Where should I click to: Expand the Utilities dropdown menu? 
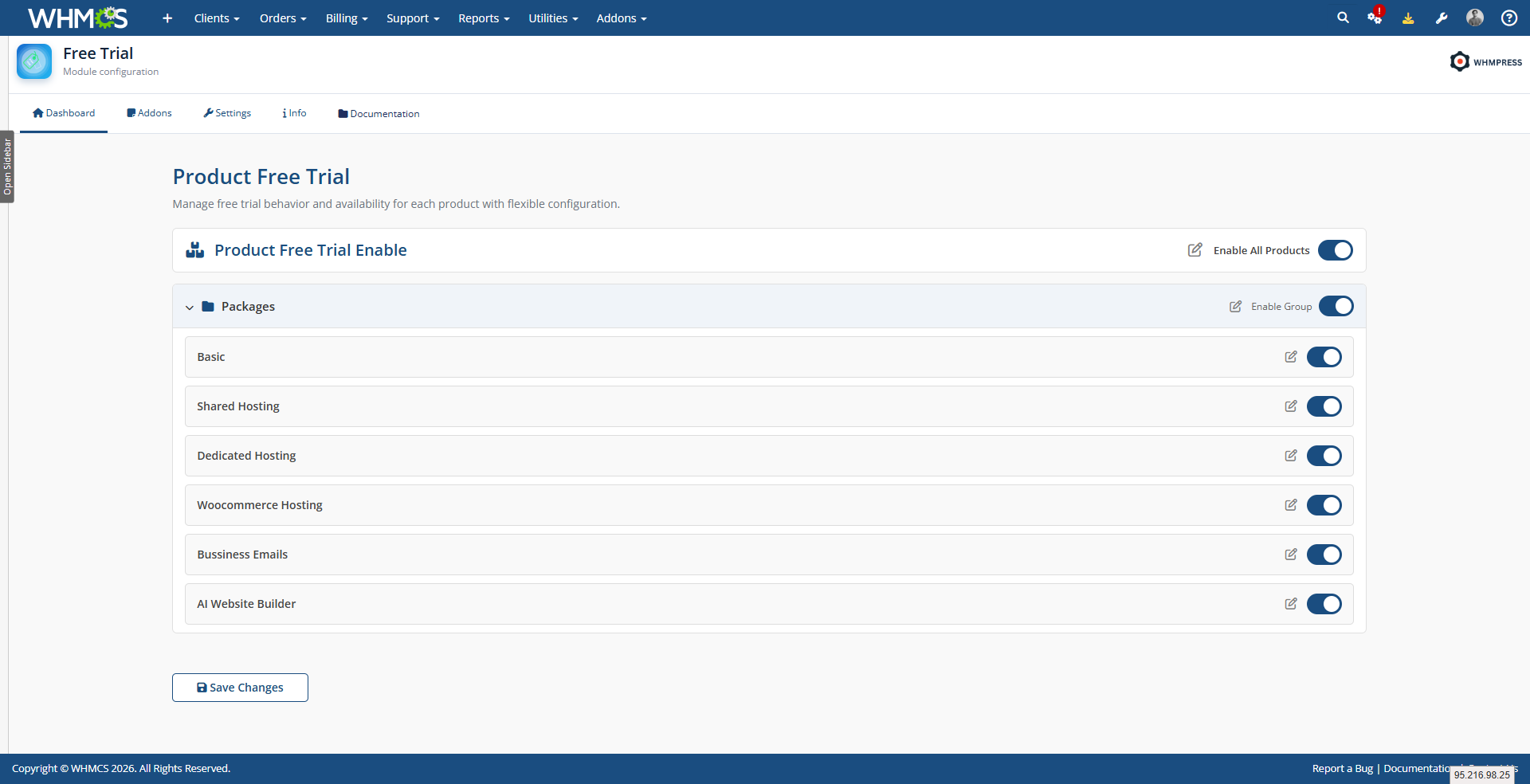point(553,18)
